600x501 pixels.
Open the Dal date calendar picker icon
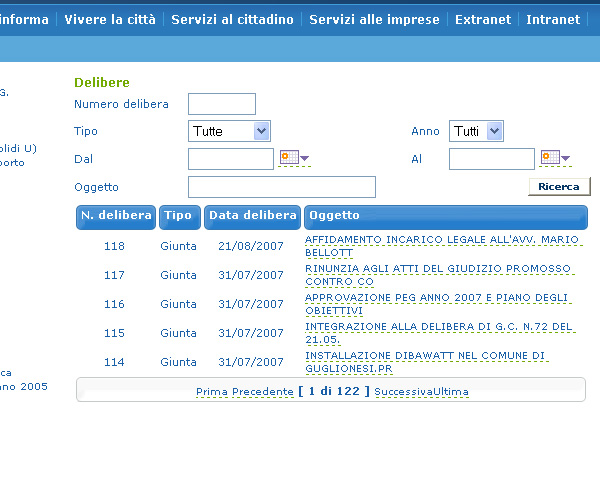[294, 157]
